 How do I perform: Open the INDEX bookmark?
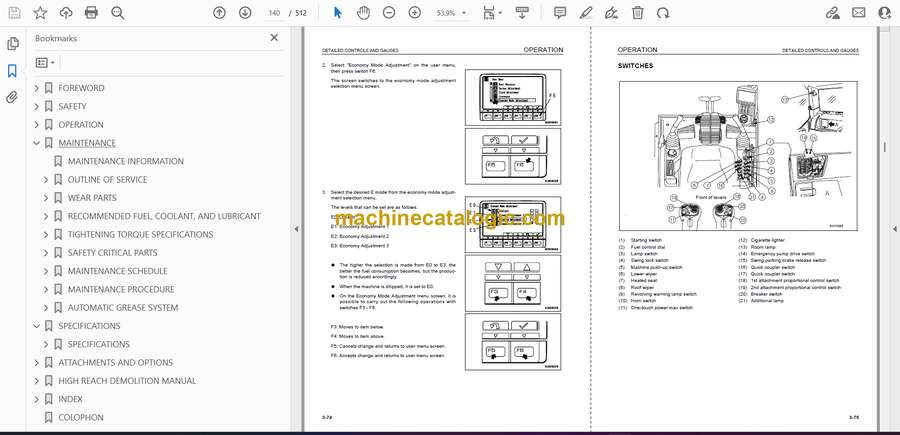click(70, 399)
